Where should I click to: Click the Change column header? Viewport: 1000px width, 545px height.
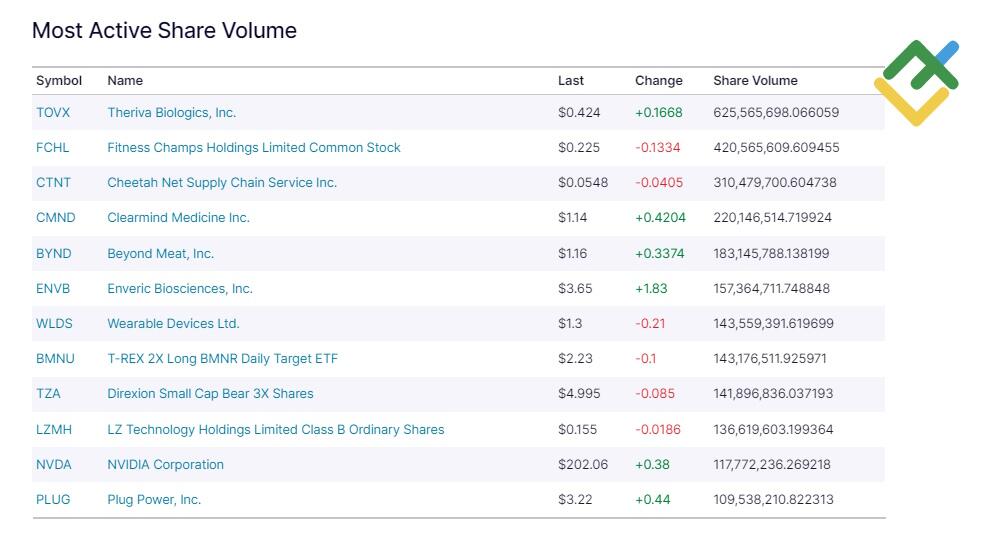click(x=659, y=81)
